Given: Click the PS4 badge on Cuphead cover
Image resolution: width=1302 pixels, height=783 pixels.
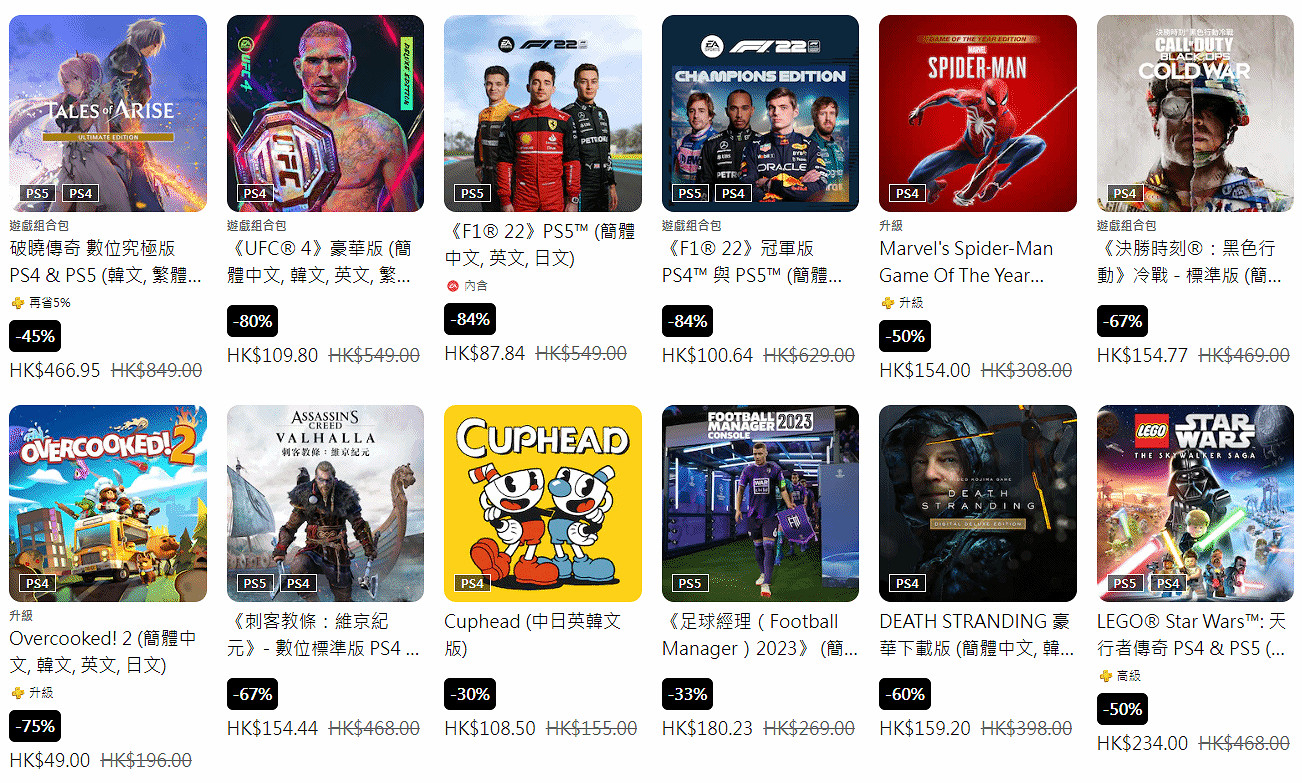Looking at the screenshot, I should [472, 583].
